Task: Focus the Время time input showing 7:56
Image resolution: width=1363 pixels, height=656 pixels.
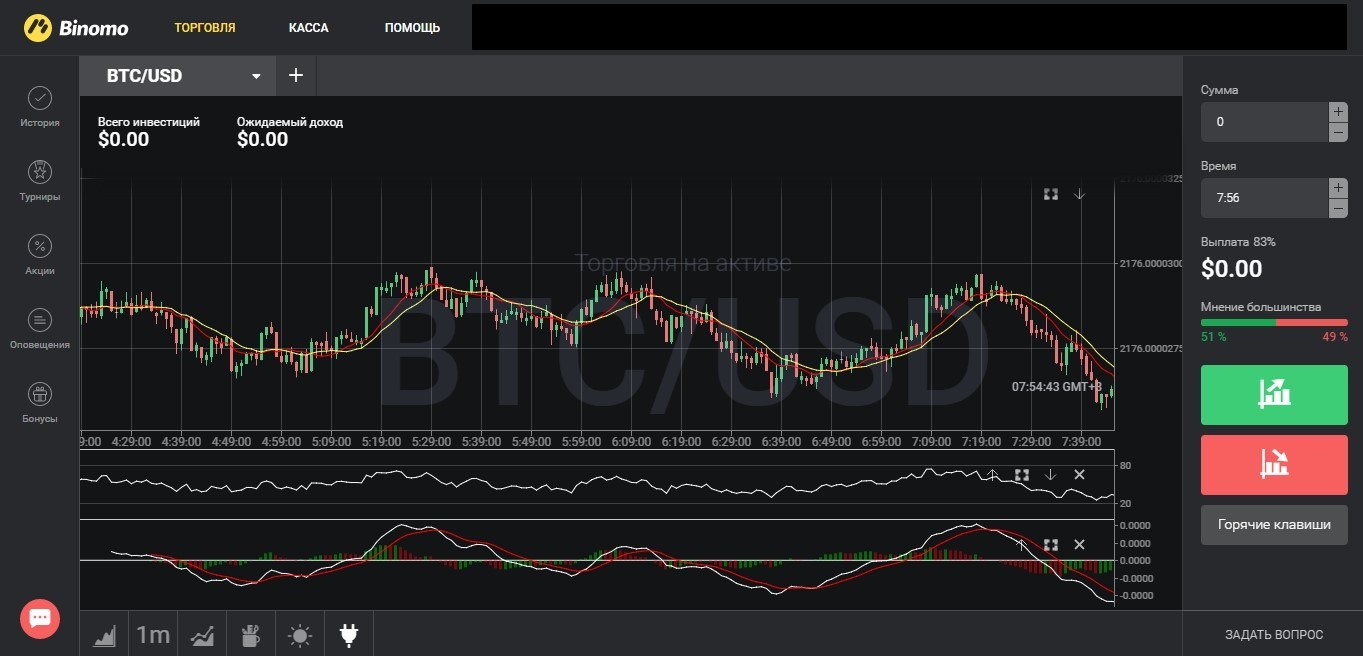Action: (x=1265, y=198)
